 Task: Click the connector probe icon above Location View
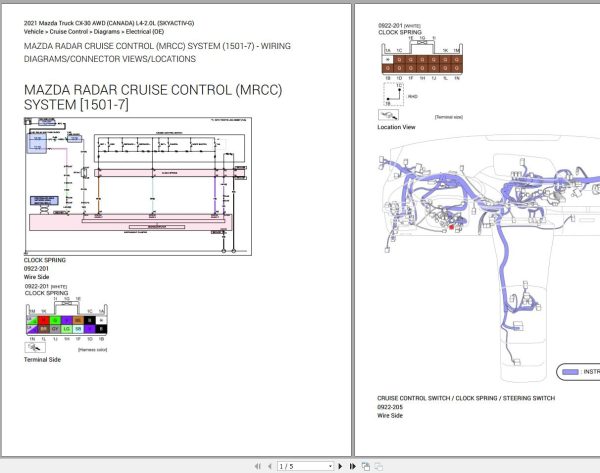click(388, 115)
